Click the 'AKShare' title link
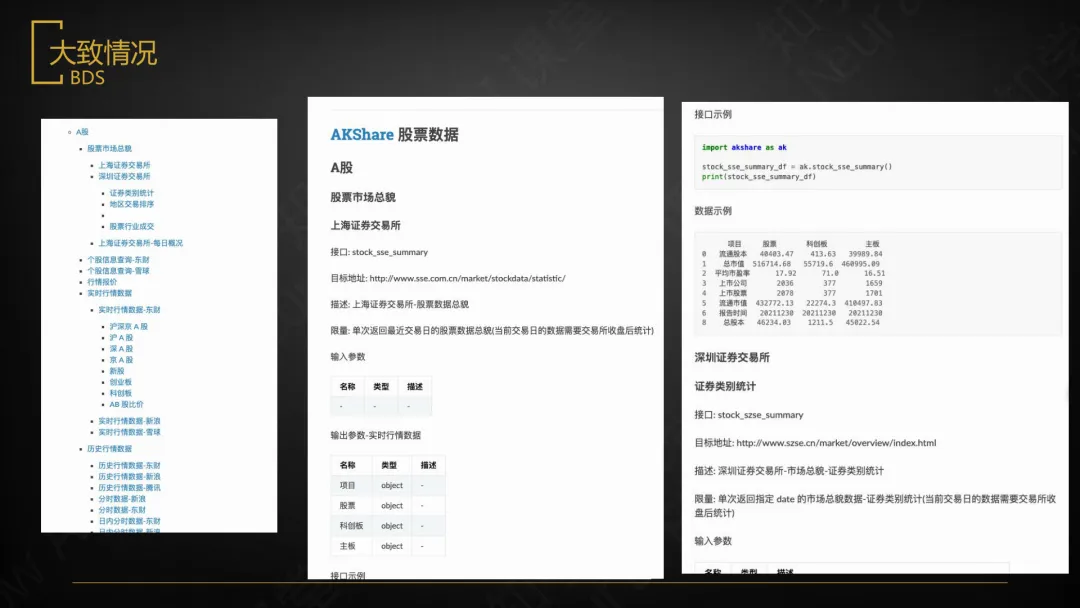The height and width of the screenshot is (608, 1080). click(362, 134)
